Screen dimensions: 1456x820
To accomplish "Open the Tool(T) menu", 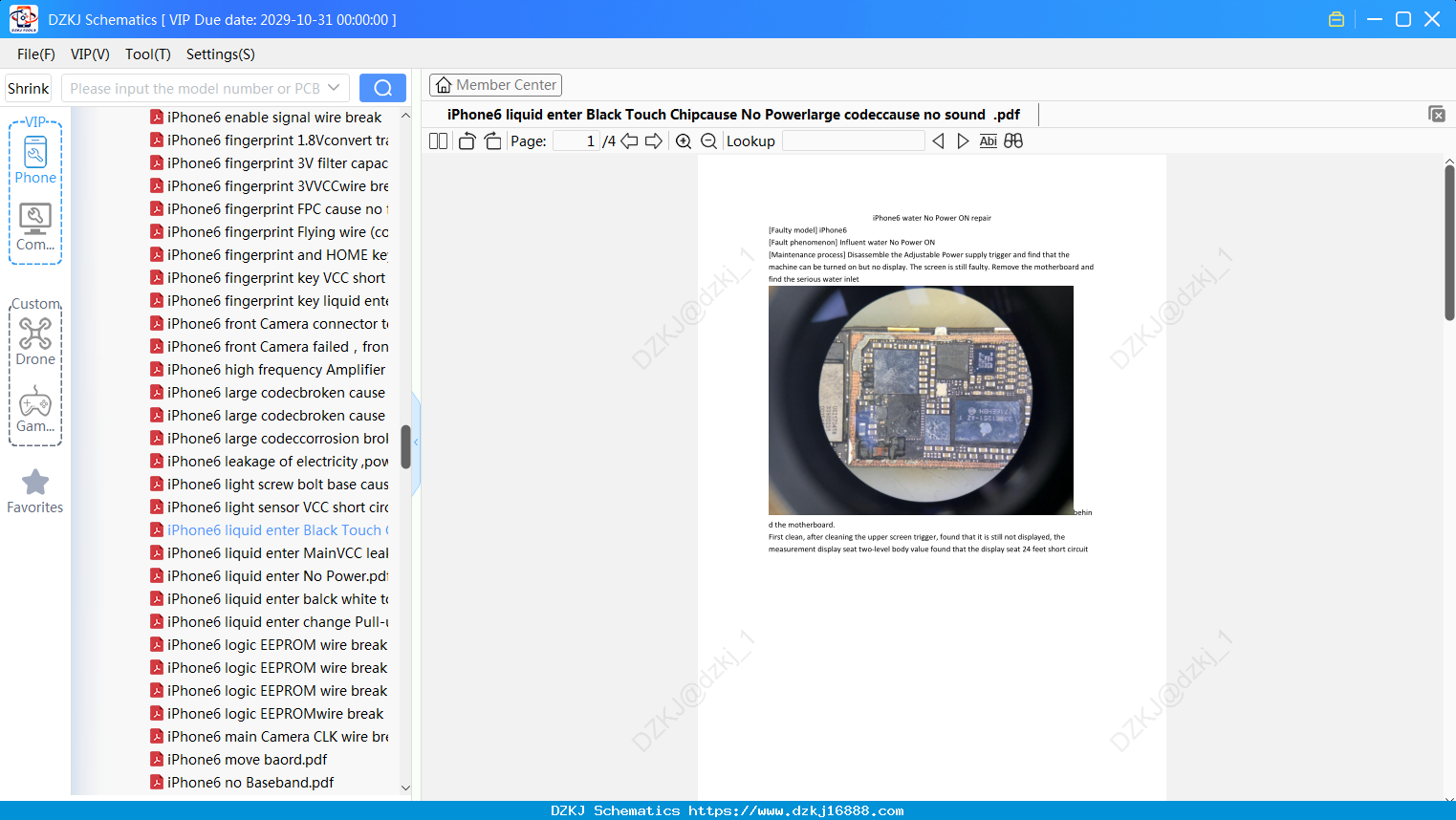I will coord(148,54).
